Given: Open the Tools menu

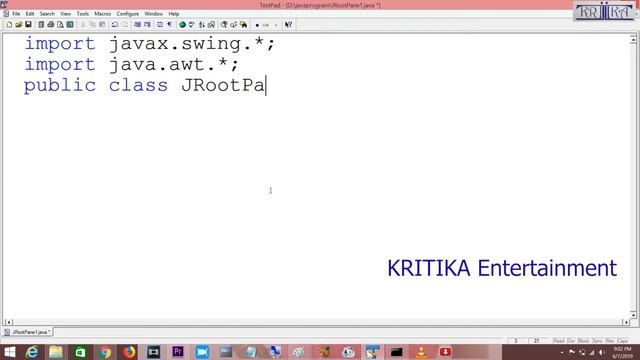Looking at the screenshot, I should tap(82, 14).
